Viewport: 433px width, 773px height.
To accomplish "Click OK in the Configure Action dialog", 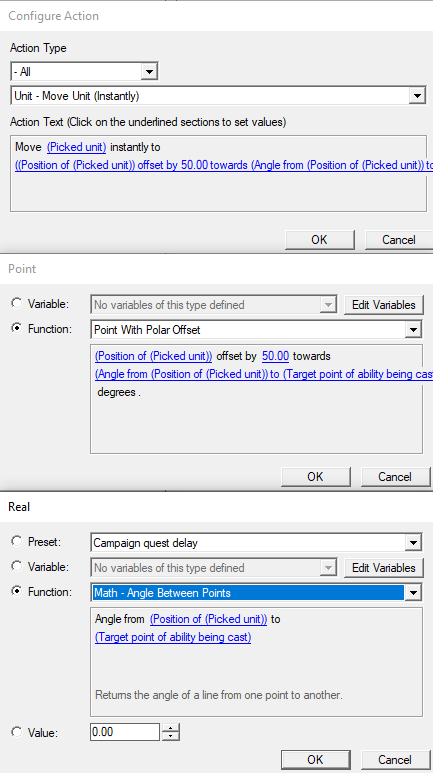I will coord(319,240).
